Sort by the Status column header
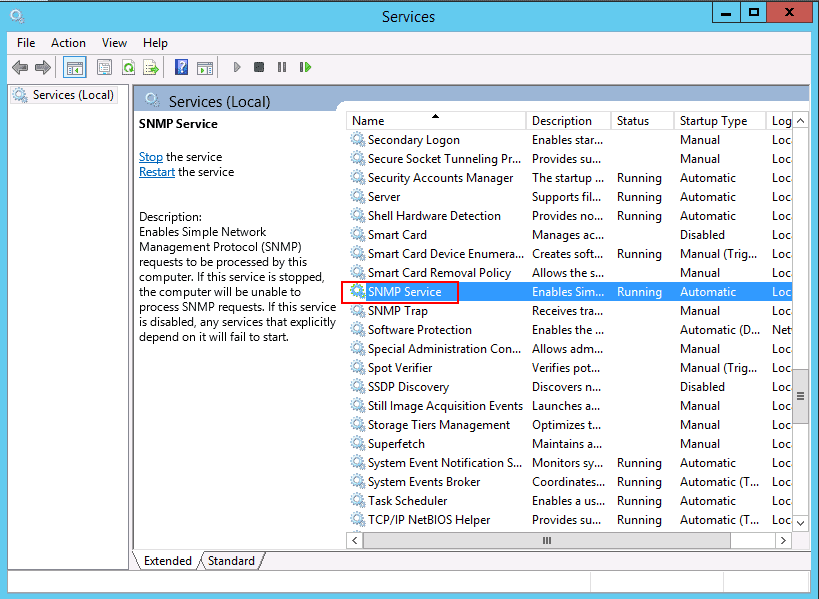The height and width of the screenshot is (599, 819). click(x=642, y=121)
